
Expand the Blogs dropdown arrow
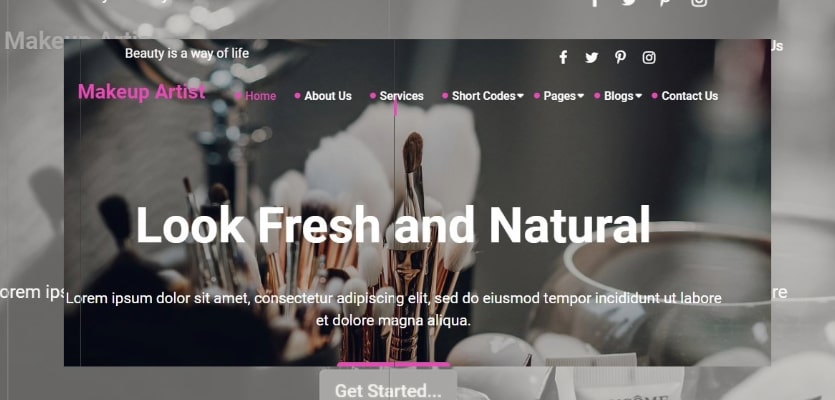(x=638, y=96)
